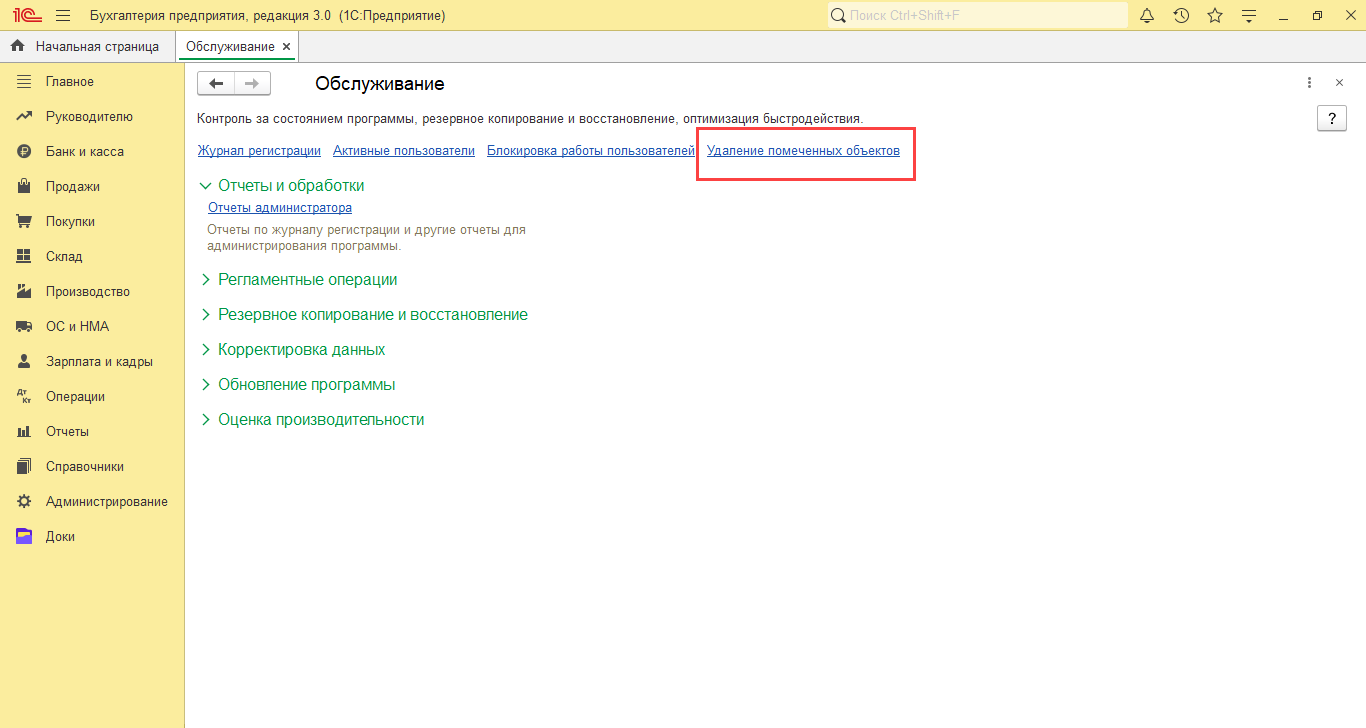Expand Резервное копирование и восстановление section

pos(206,315)
